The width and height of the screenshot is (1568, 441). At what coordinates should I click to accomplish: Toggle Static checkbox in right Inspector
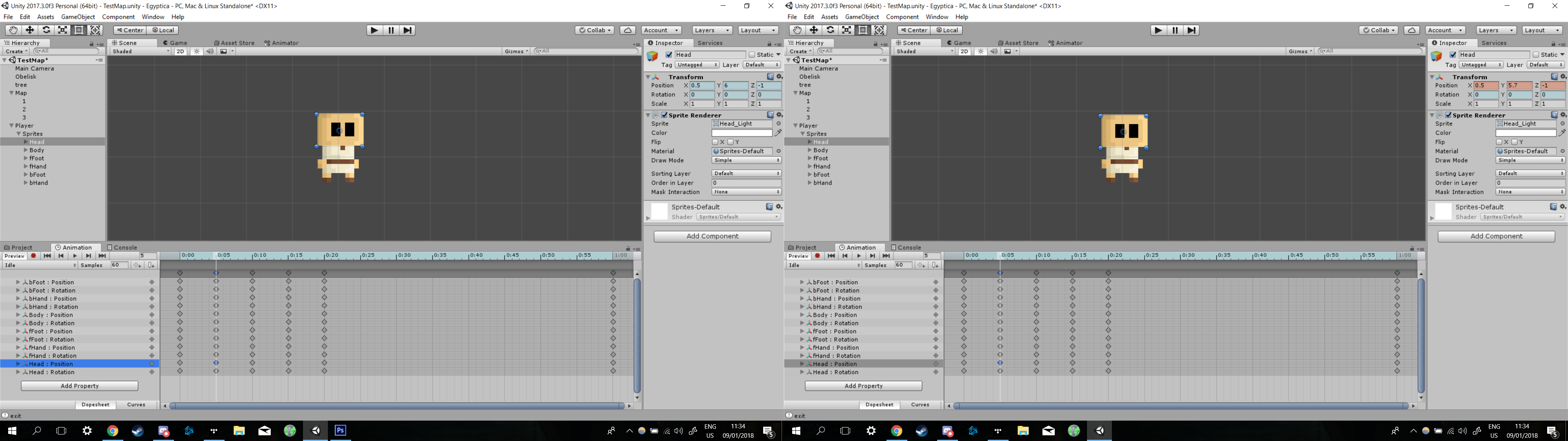point(1536,55)
